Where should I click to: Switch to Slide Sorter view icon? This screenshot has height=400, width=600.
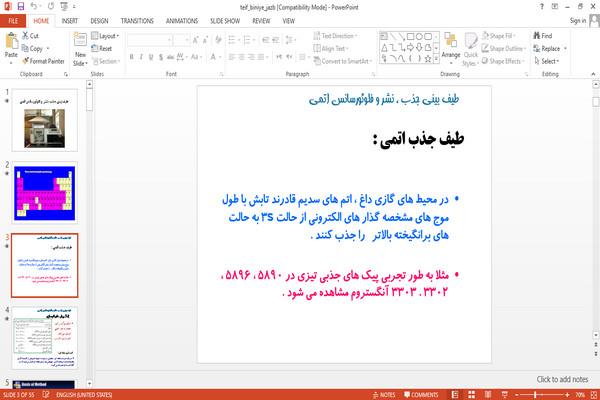tap(471, 395)
